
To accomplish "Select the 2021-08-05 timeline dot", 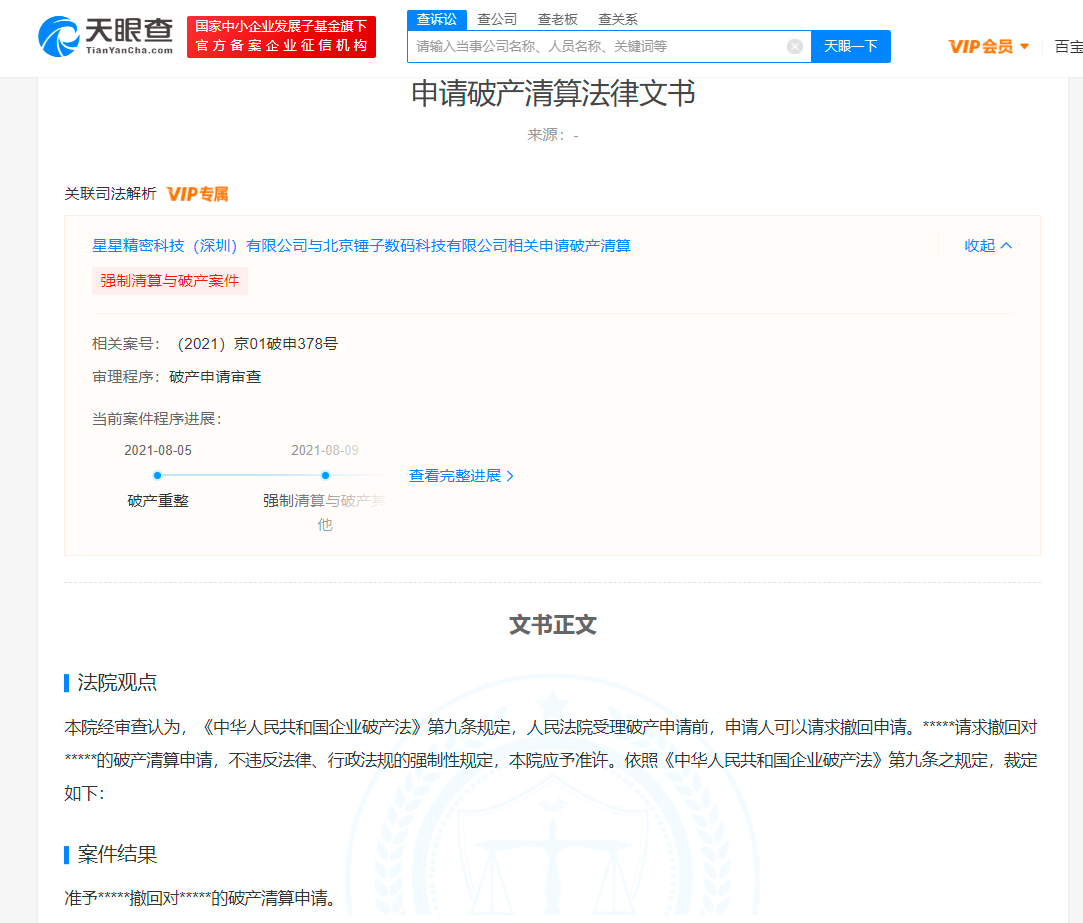I will click(x=158, y=475).
